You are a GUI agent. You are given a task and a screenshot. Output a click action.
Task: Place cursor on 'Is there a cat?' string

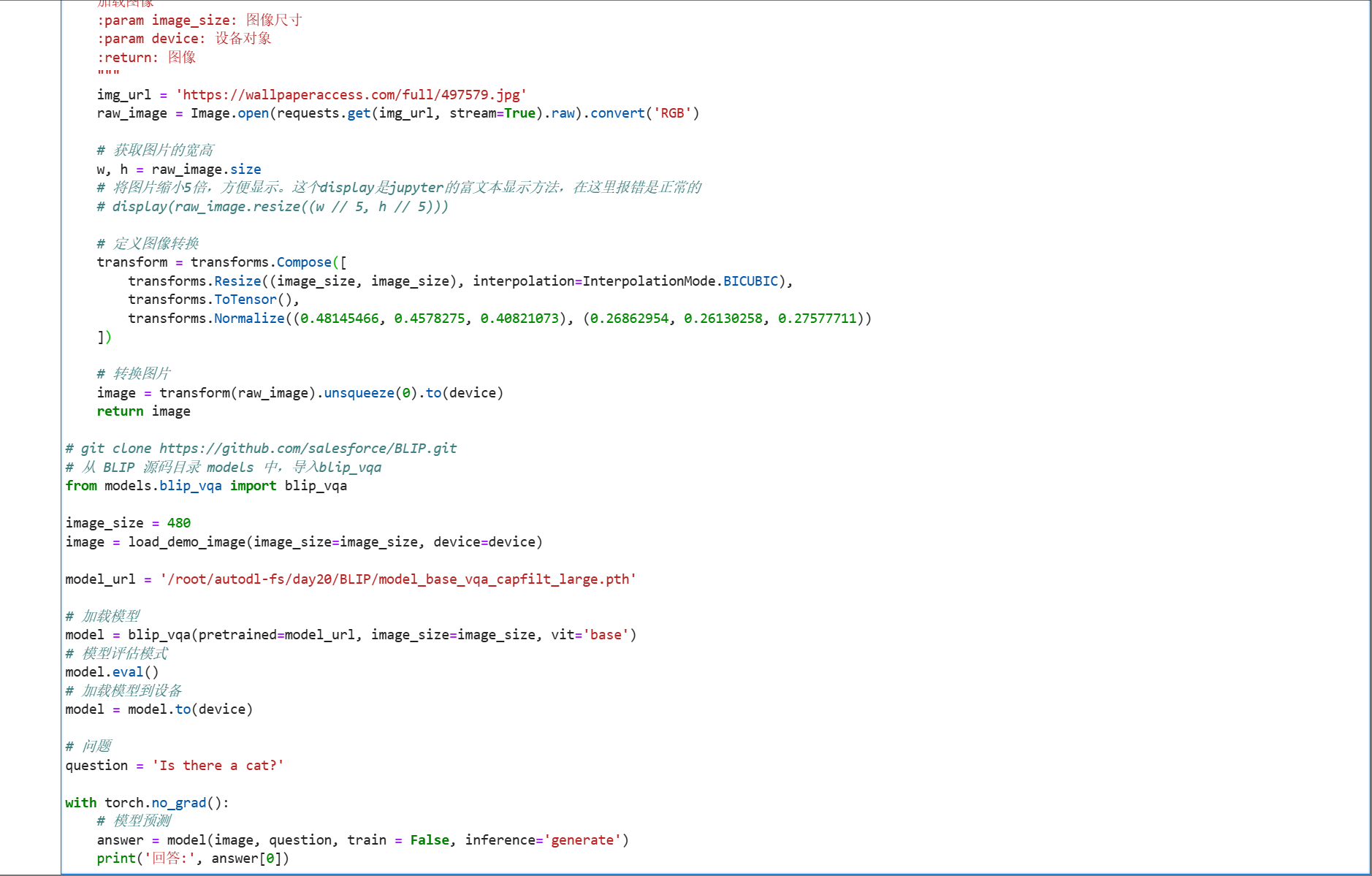click(x=218, y=766)
